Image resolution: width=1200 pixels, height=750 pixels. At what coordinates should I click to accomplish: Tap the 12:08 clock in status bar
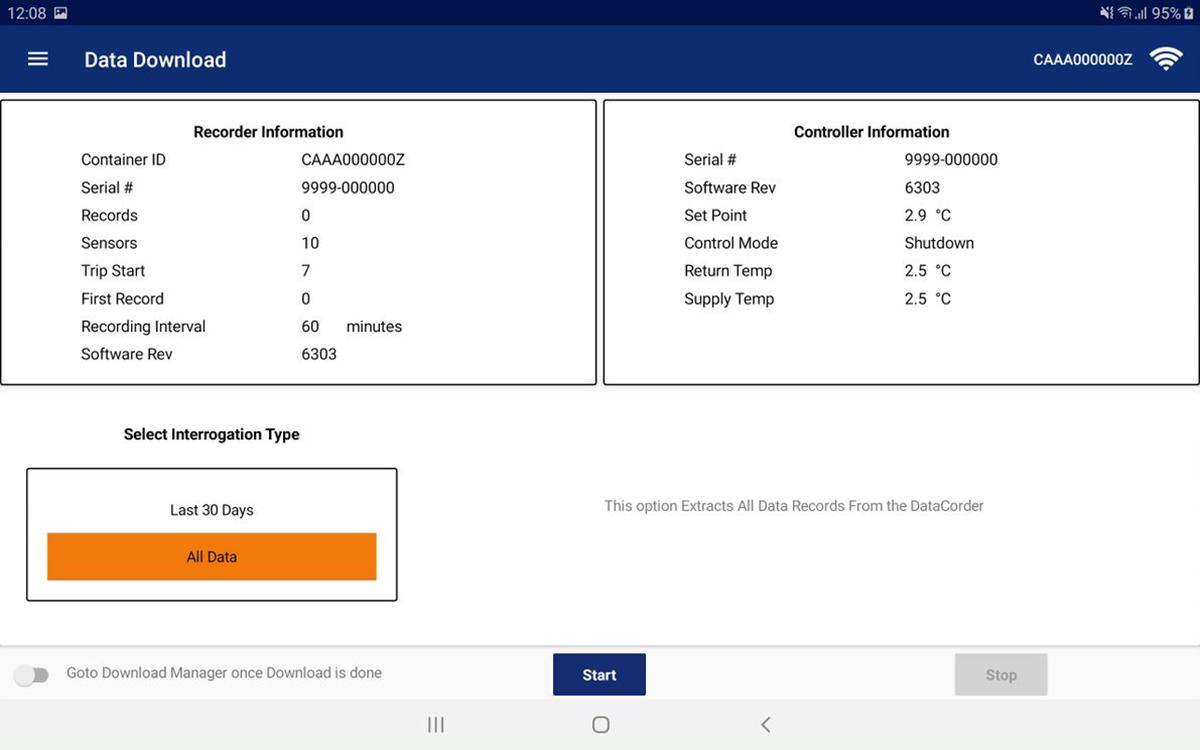pos(27,13)
